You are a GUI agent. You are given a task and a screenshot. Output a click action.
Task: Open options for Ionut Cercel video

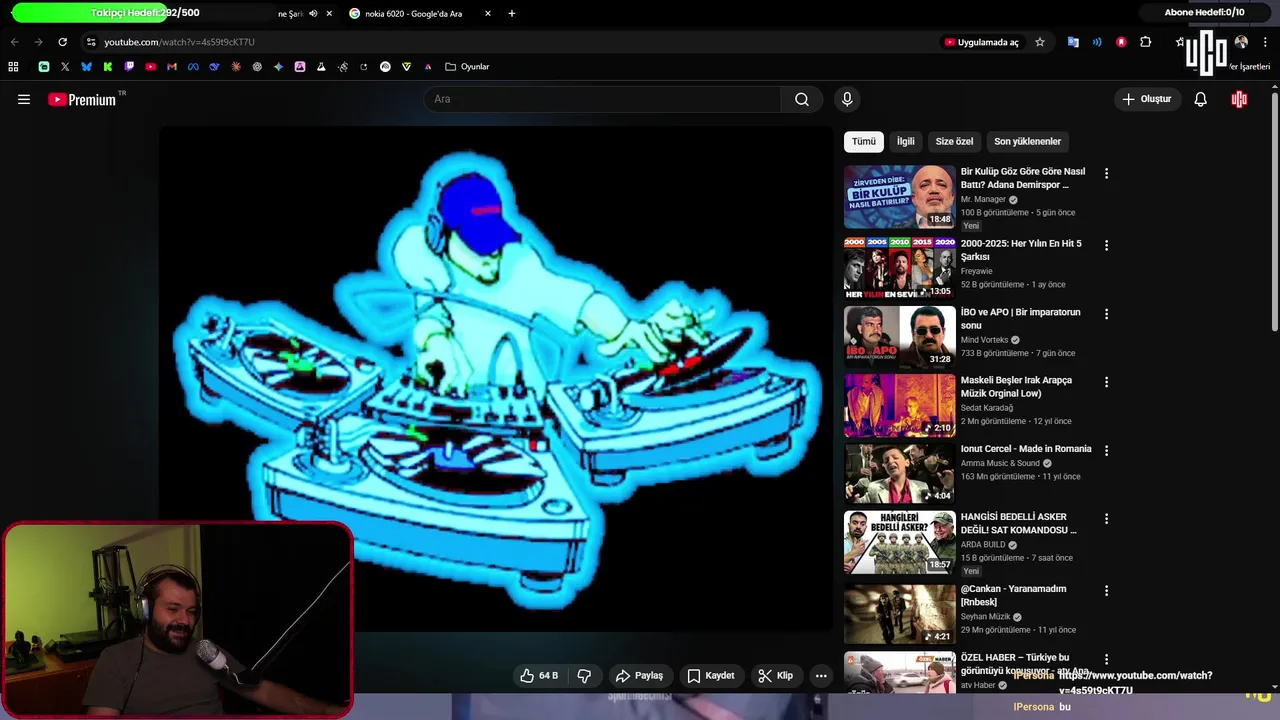pyautogui.click(x=1106, y=451)
